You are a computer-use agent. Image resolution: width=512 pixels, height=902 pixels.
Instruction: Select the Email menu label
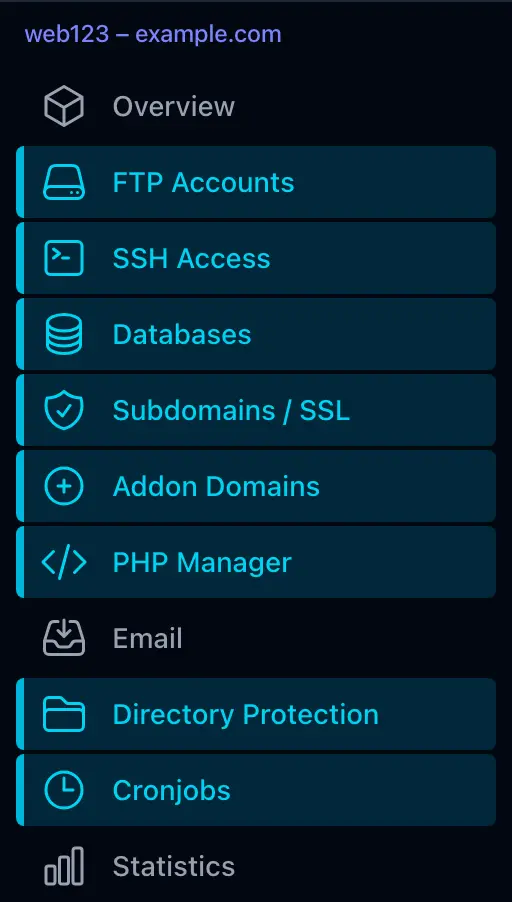click(x=147, y=639)
